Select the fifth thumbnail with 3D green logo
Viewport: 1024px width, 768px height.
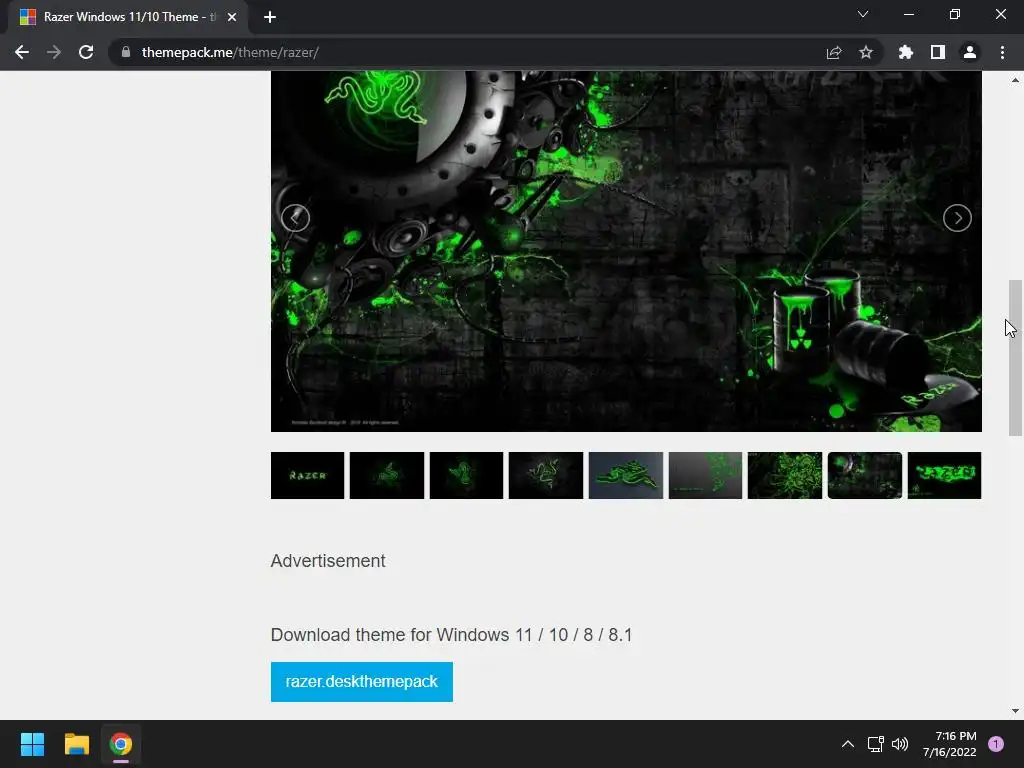626,475
